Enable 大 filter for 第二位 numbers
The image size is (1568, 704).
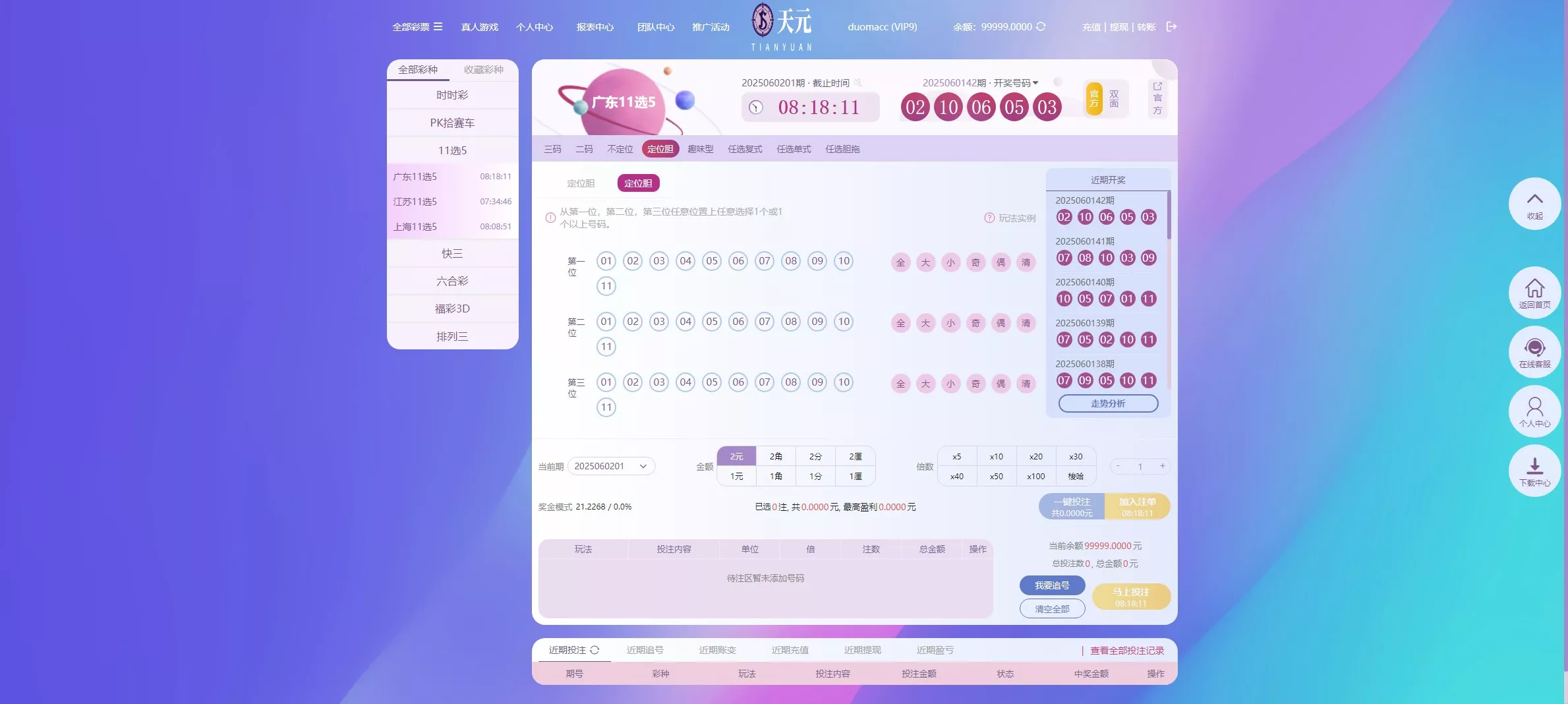pos(925,323)
